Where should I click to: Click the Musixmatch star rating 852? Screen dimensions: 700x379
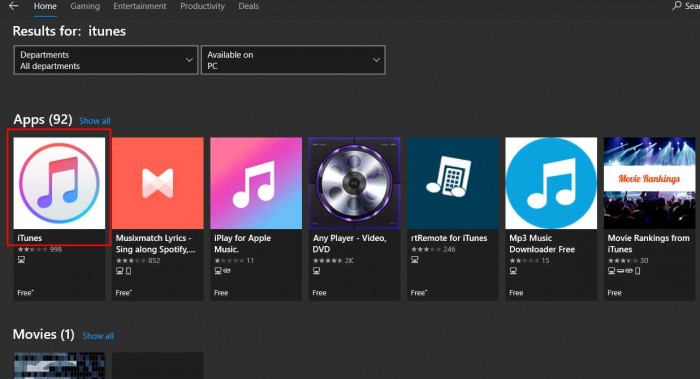click(138, 261)
